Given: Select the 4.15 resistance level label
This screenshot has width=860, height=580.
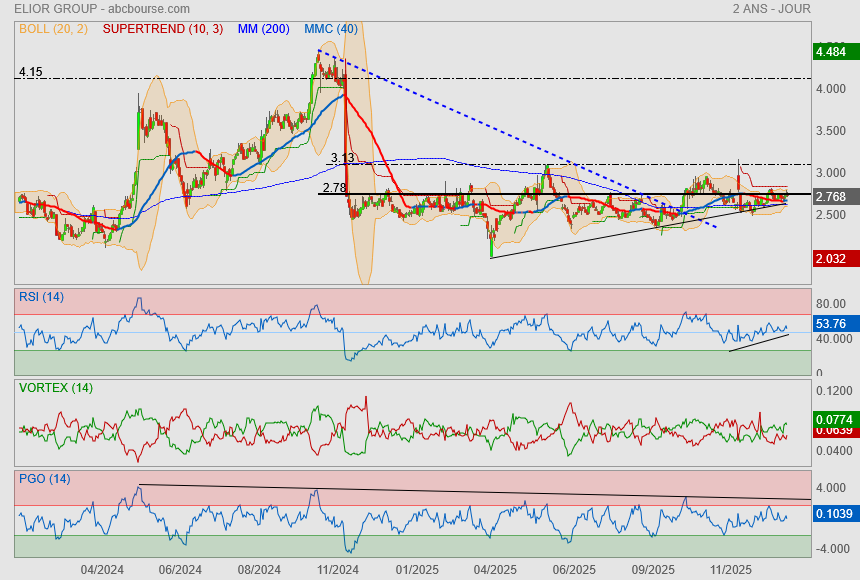Looking at the screenshot, I should [30, 72].
